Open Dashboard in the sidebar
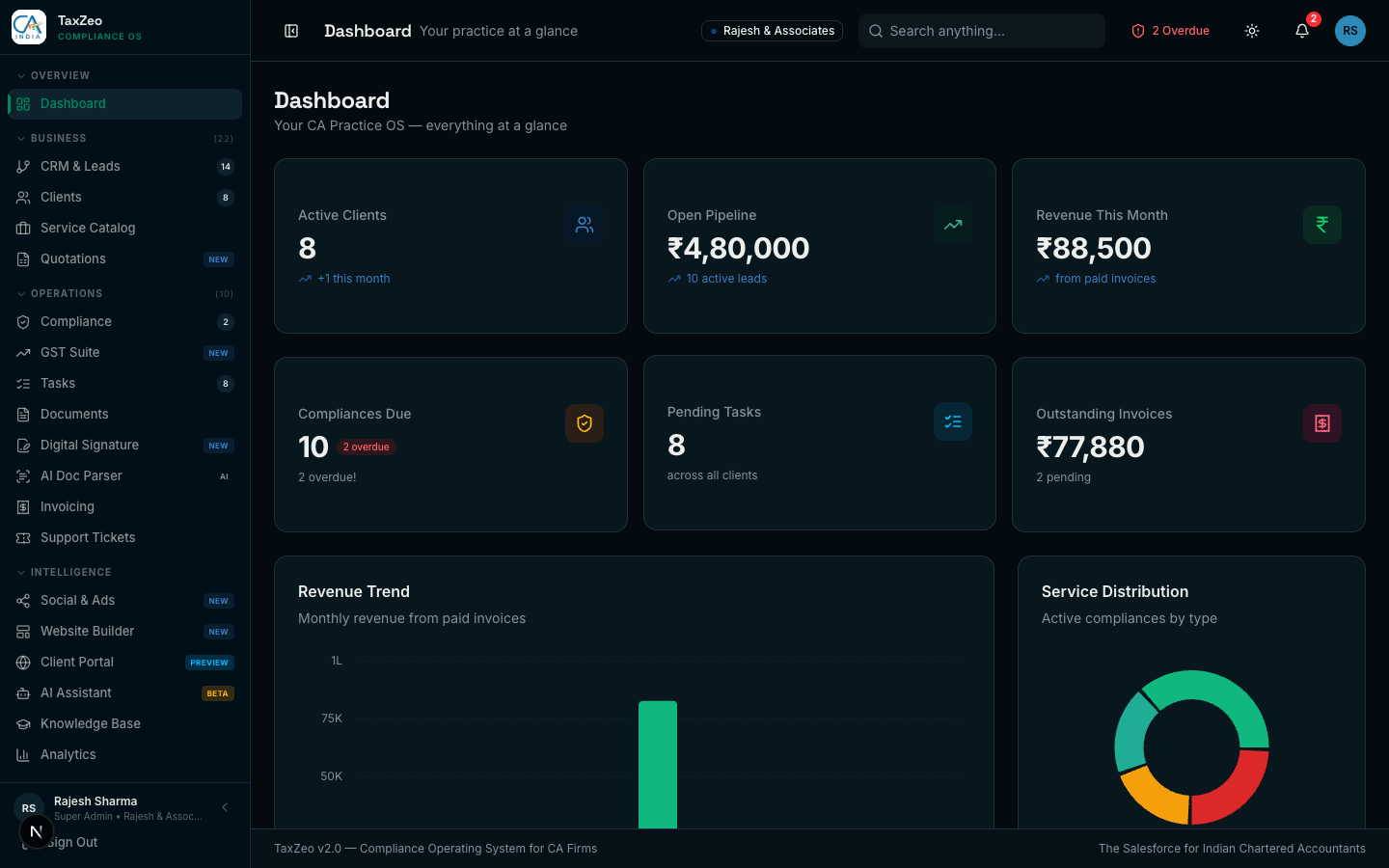 pos(124,104)
